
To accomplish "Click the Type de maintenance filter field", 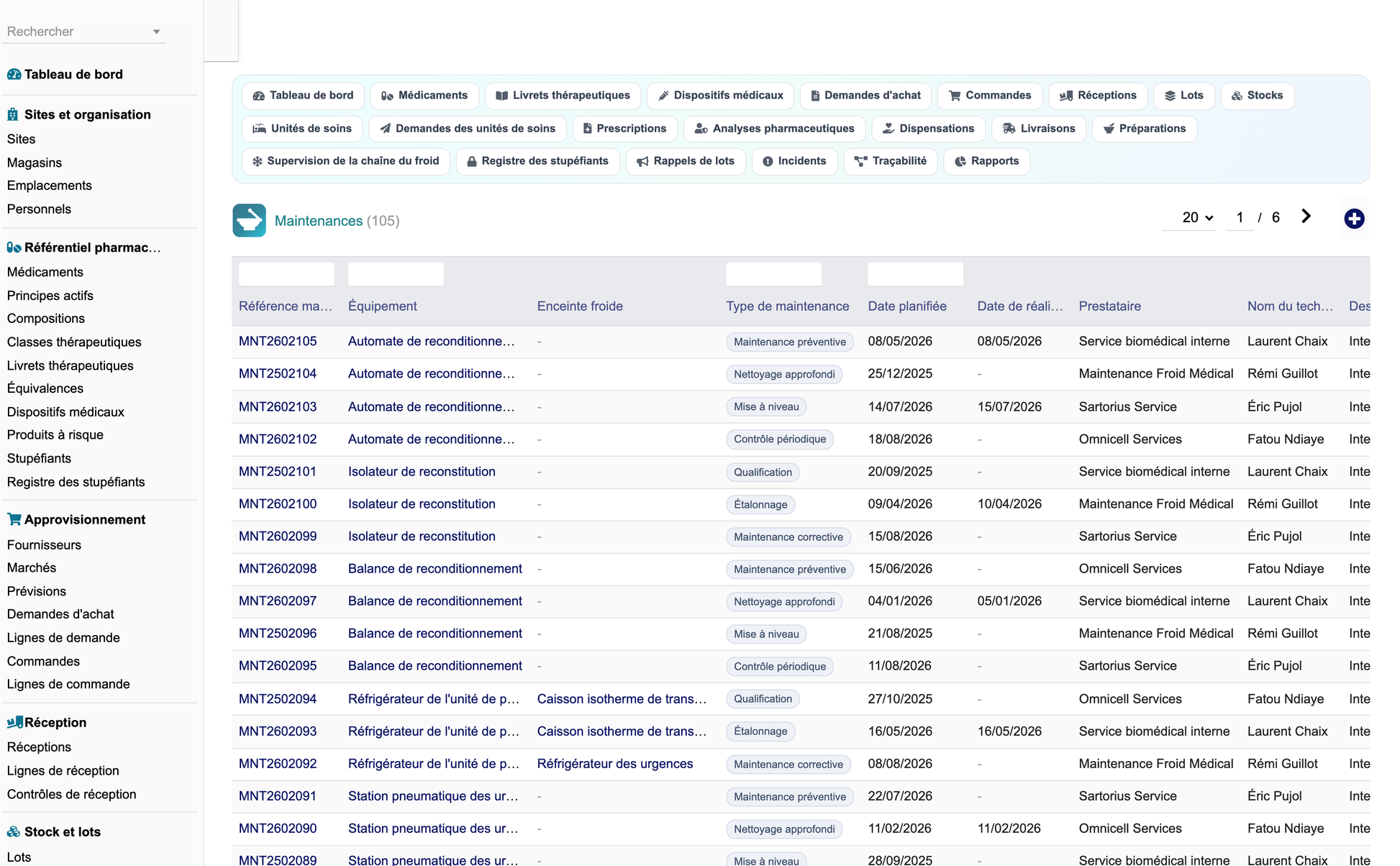I will 773,274.
